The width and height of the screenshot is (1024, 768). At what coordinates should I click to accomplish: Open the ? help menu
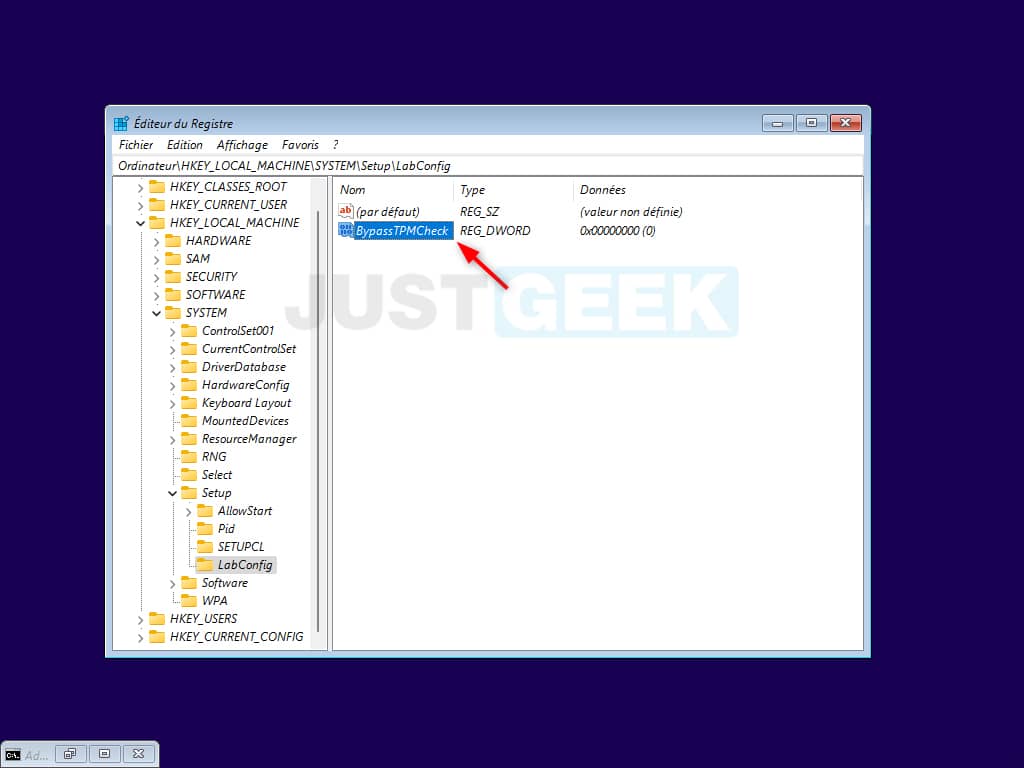(x=335, y=145)
